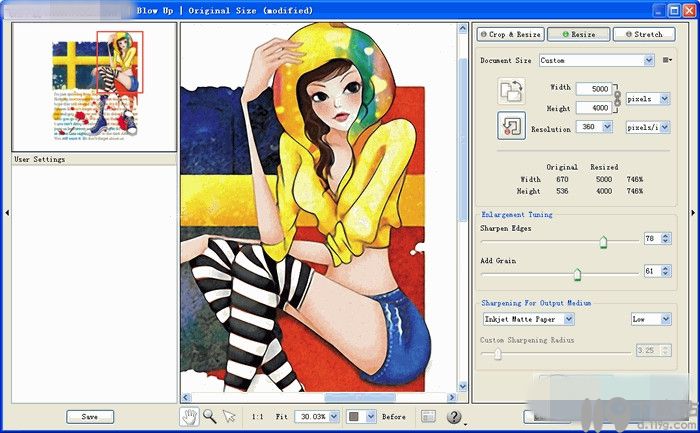Open the preview background color dropdown
Viewport: 700px width, 433px height.
point(371,416)
